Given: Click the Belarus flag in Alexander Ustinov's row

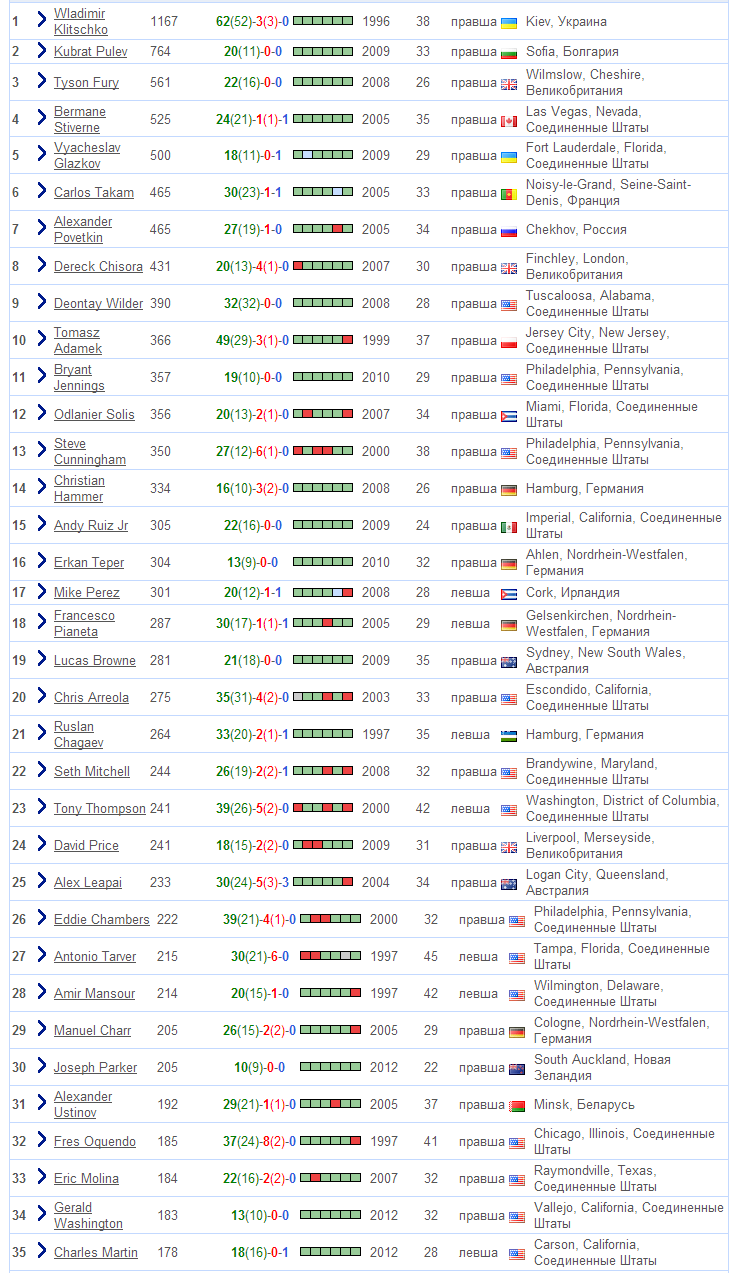Looking at the screenshot, I should 516,1106.
